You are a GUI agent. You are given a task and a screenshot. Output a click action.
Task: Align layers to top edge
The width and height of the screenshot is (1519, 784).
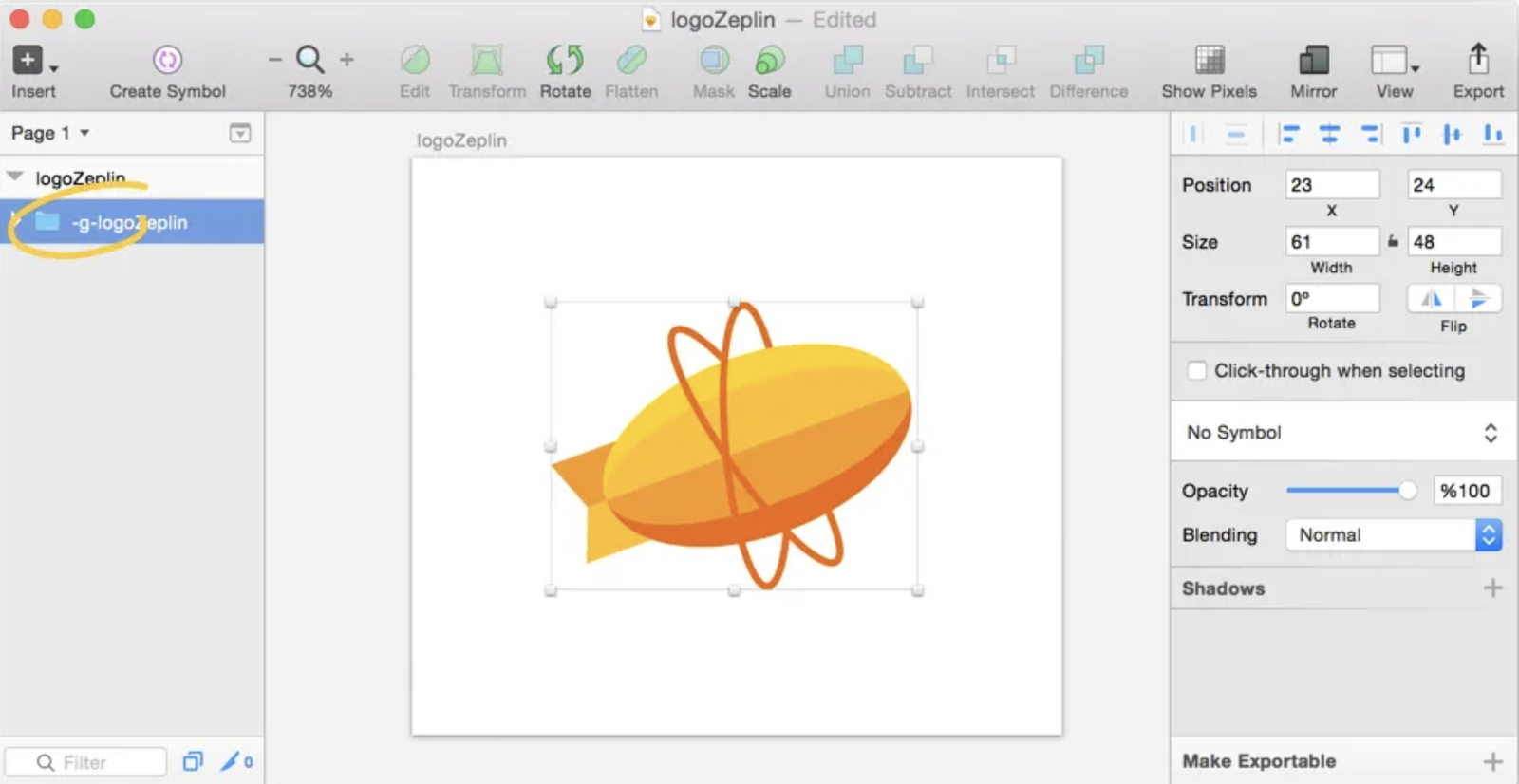click(x=1412, y=134)
